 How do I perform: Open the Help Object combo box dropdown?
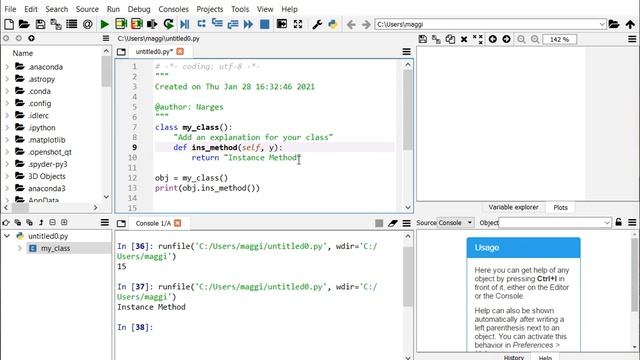click(607, 223)
